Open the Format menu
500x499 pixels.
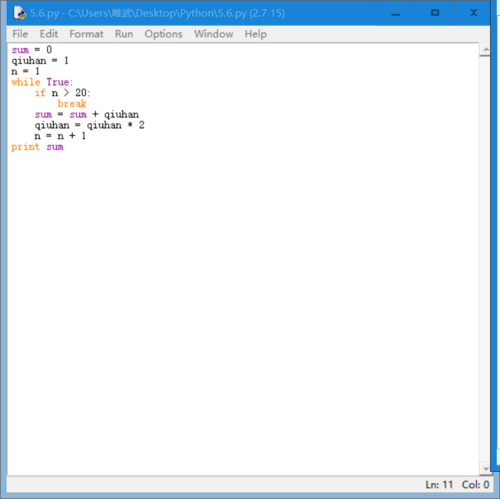86,34
